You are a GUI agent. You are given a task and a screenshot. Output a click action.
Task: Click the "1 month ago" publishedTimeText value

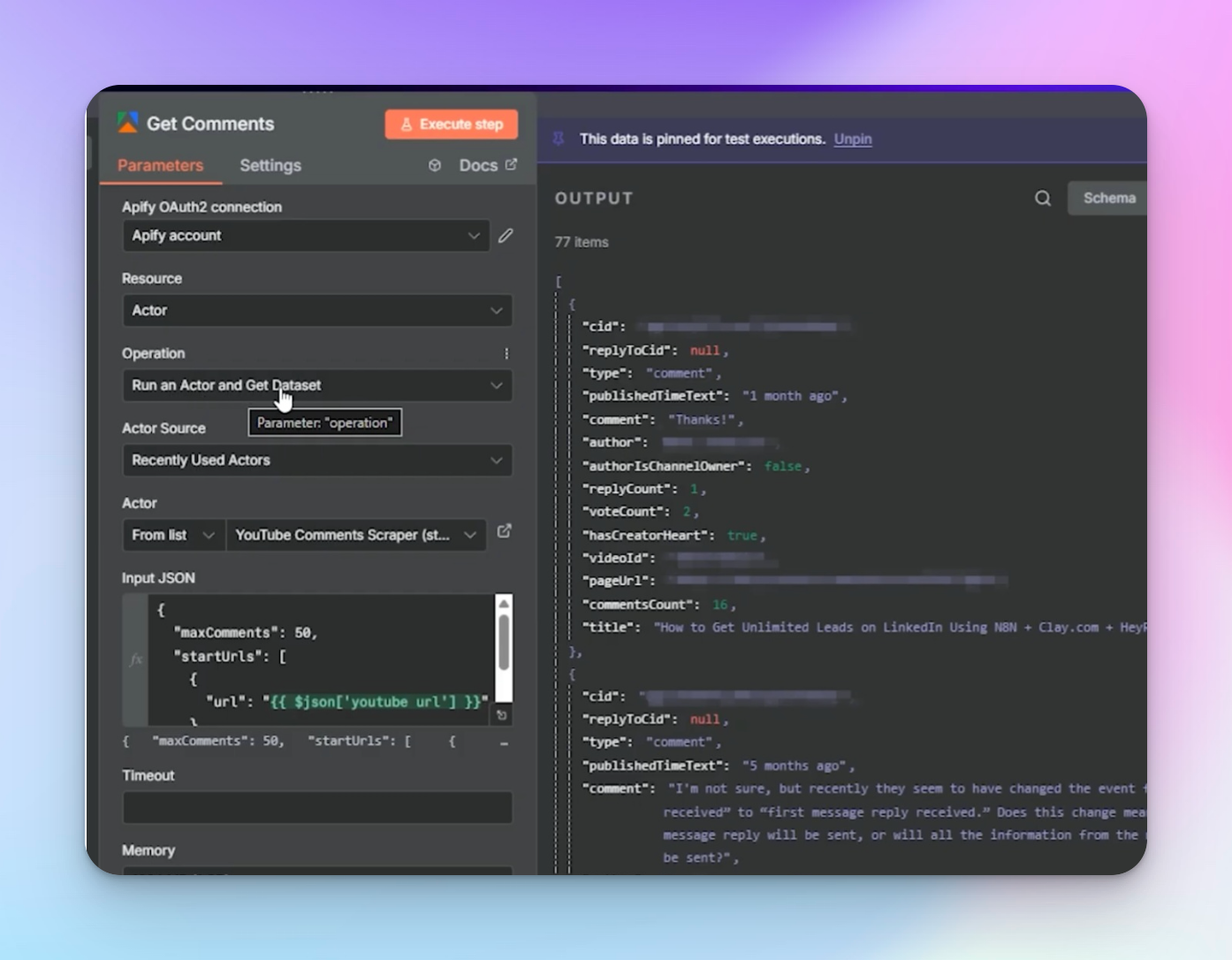(791, 396)
